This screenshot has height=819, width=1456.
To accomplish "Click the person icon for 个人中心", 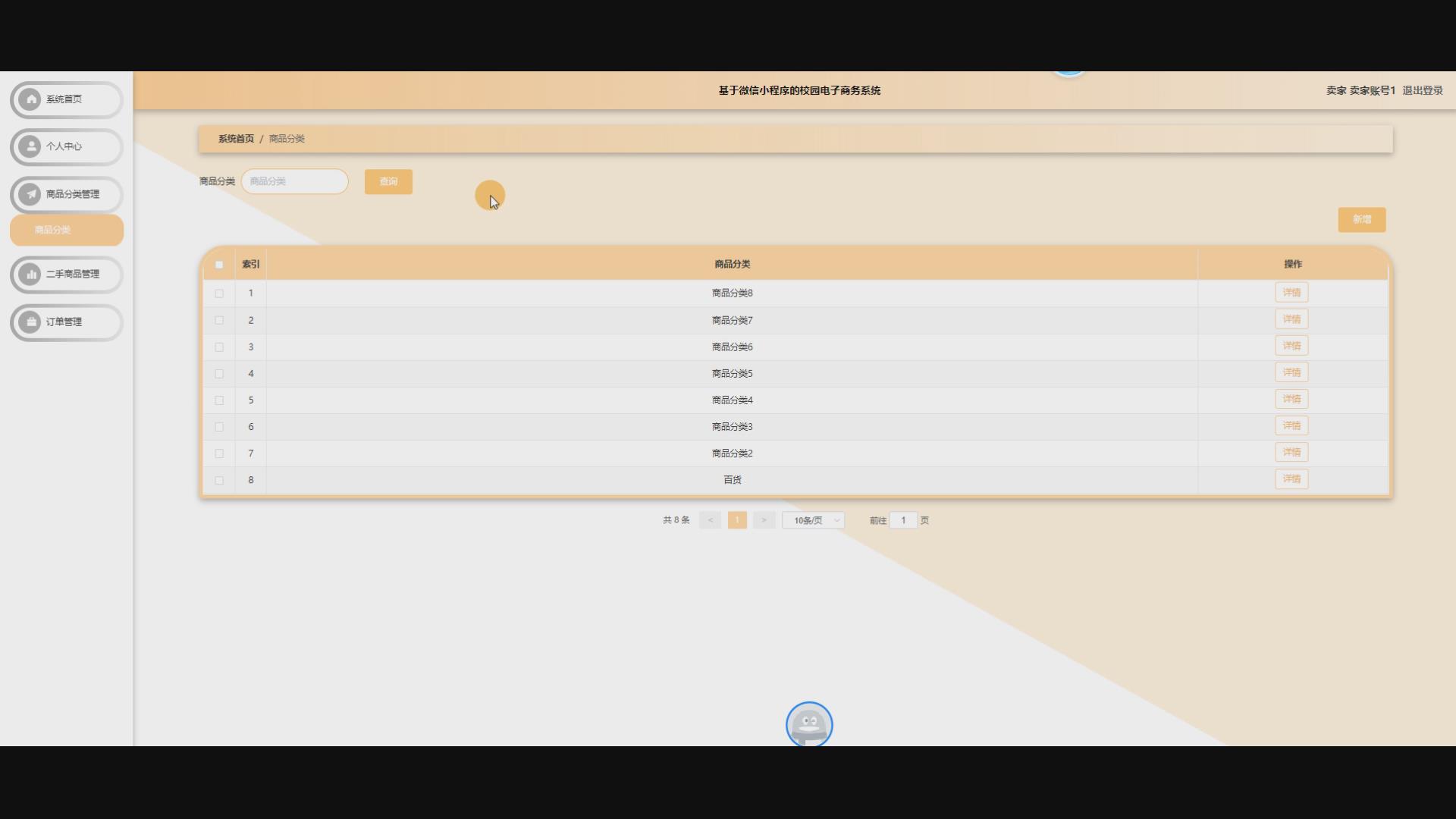I will point(30,146).
